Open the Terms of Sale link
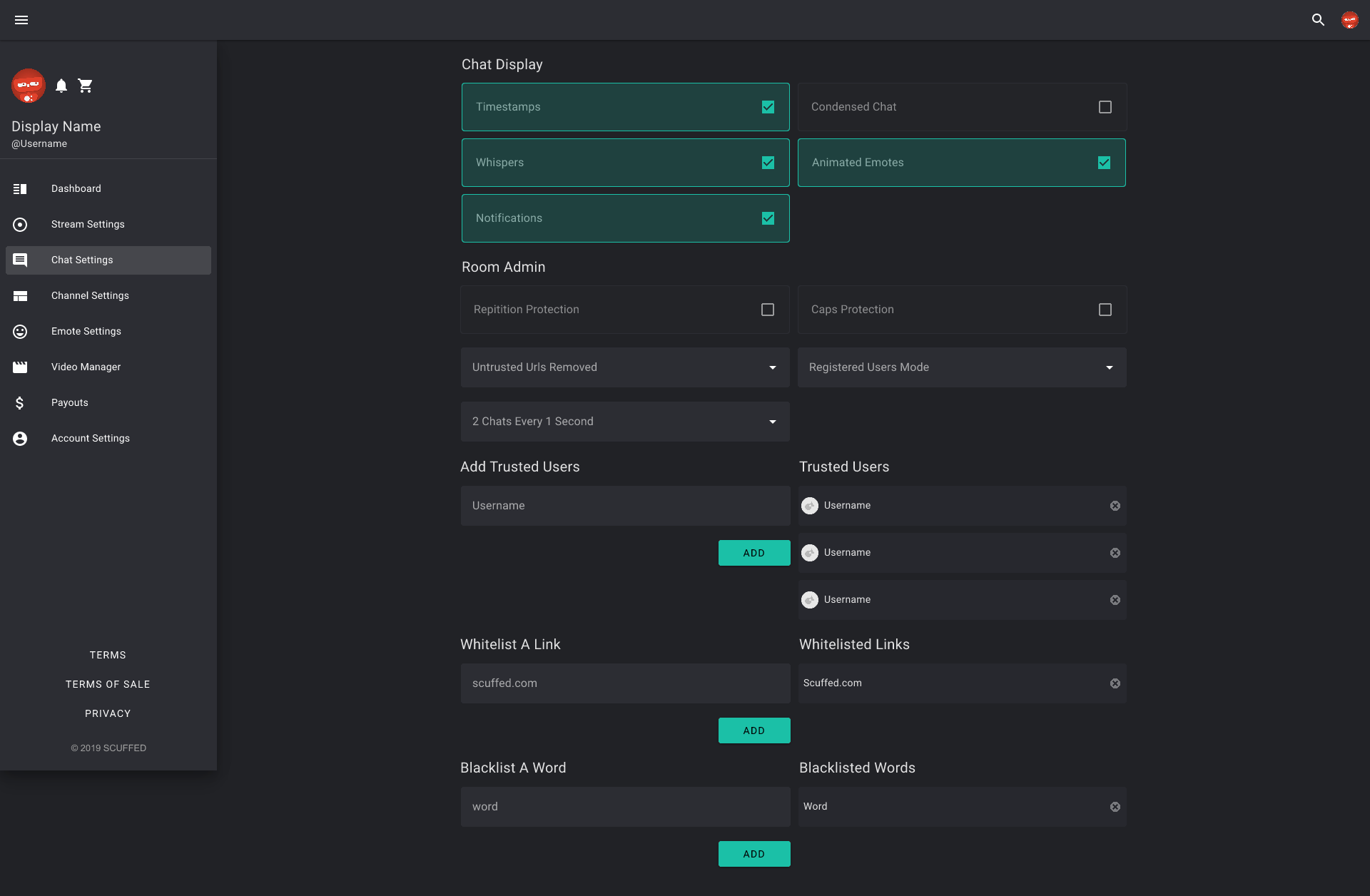Image resolution: width=1370 pixels, height=896 pixels. click(108, 684)
